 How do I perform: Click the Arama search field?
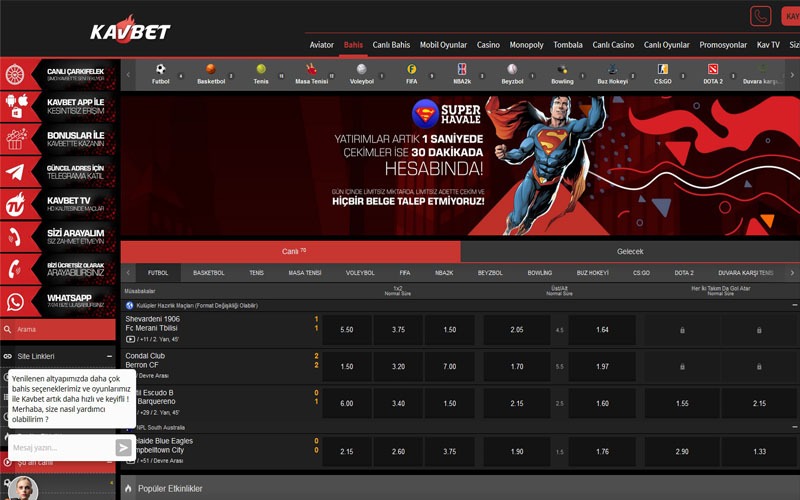click(x=60, y=329)
